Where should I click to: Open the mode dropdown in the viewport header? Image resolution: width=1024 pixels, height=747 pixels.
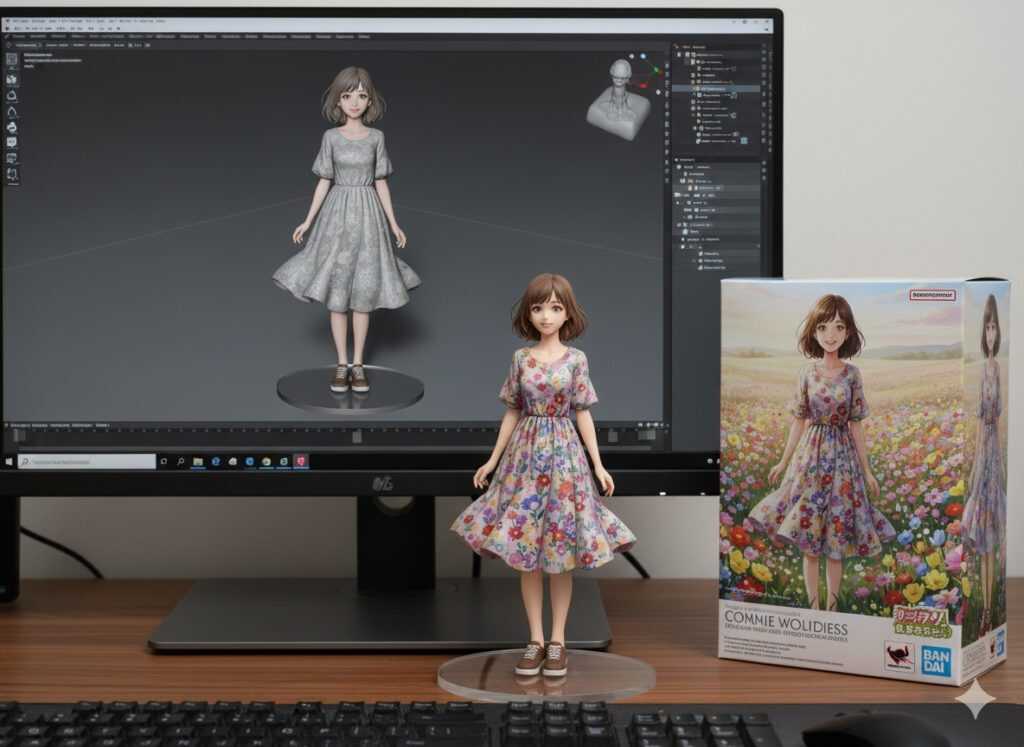pos(25,45)
